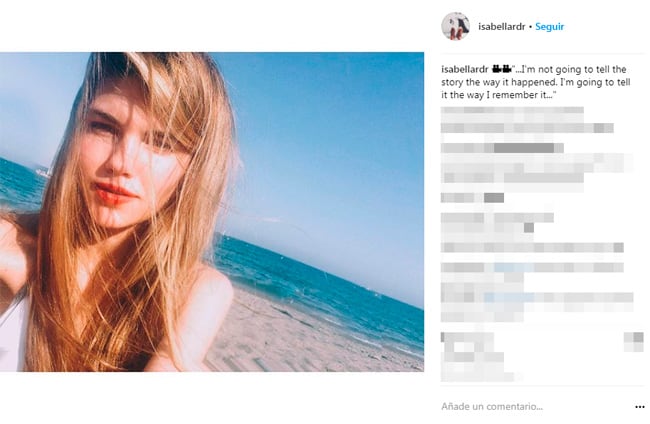Open the three-dot more options menu
Screen dimensions: 650x424
point(640,407)
